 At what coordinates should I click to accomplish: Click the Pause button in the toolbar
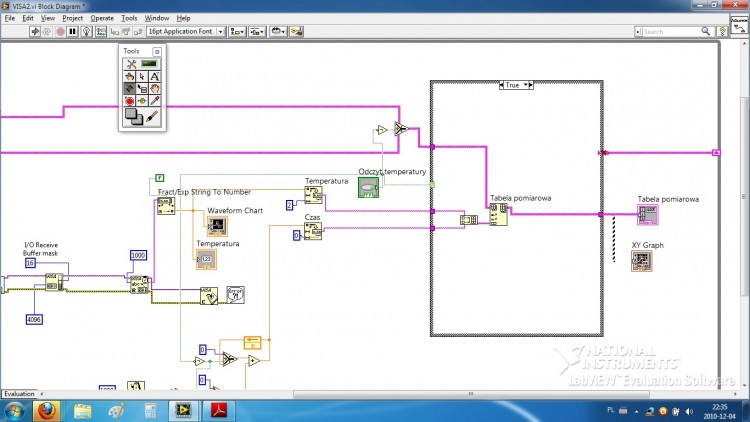tap(73, 32)
